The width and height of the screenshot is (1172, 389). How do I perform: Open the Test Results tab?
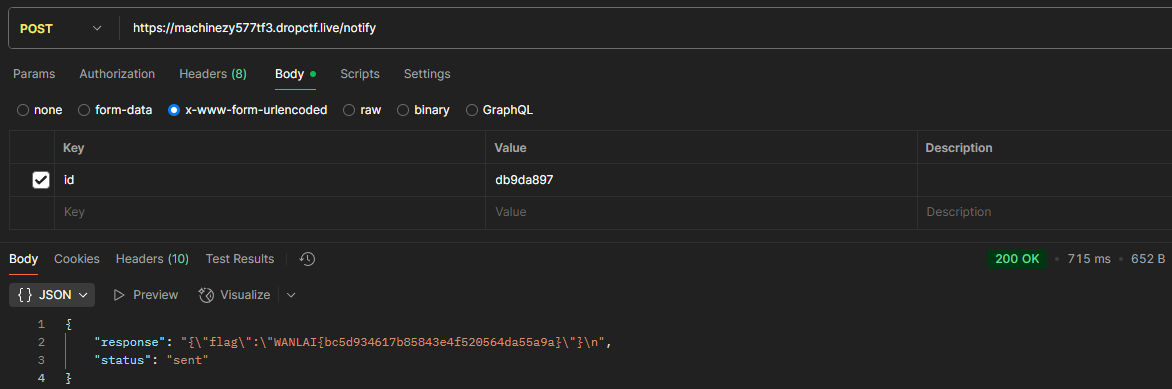click(240, 259)
